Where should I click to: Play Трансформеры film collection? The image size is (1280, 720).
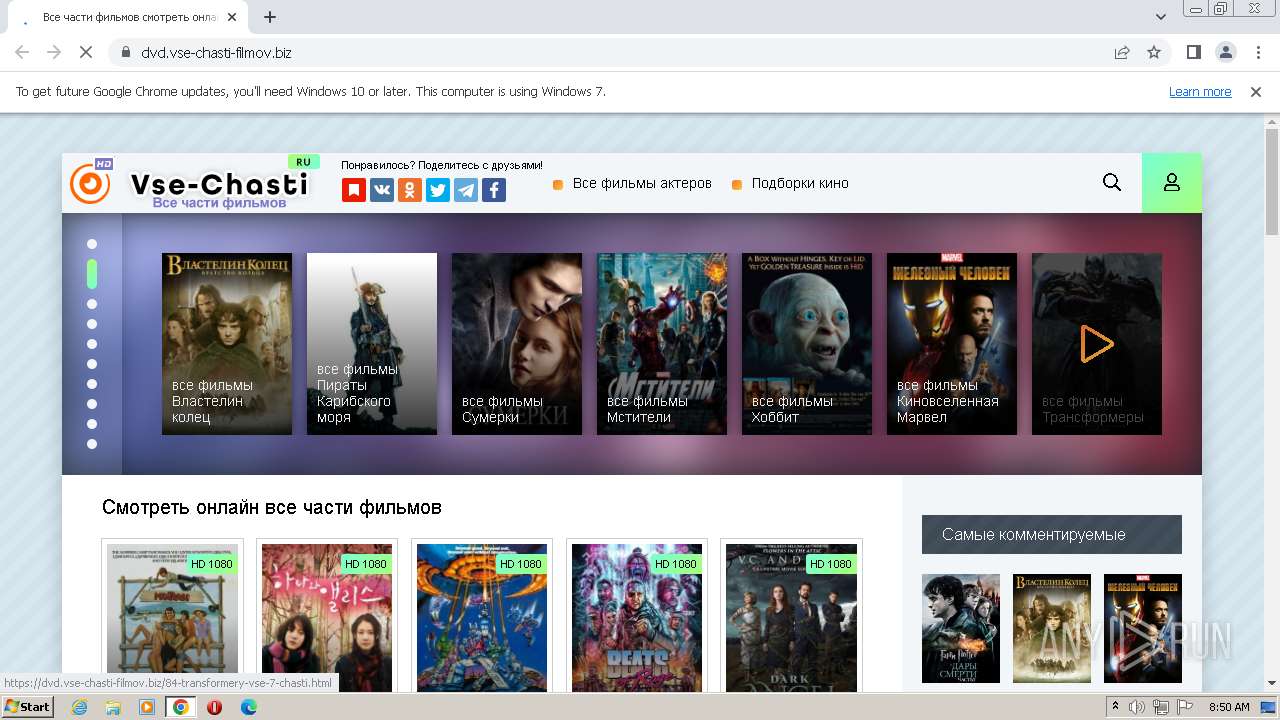(1097, 344)
